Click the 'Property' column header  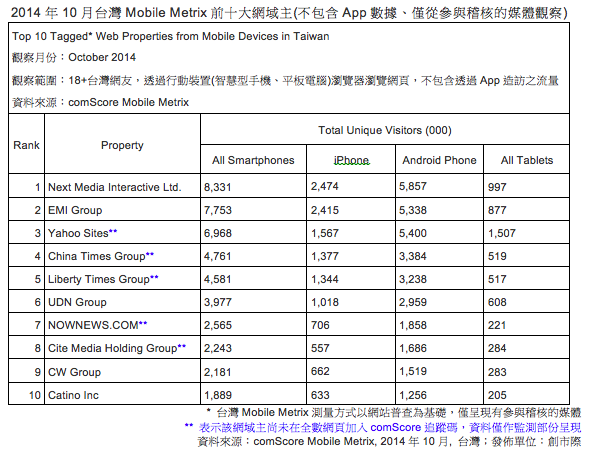pyautogui.click(x=122, y=144)
